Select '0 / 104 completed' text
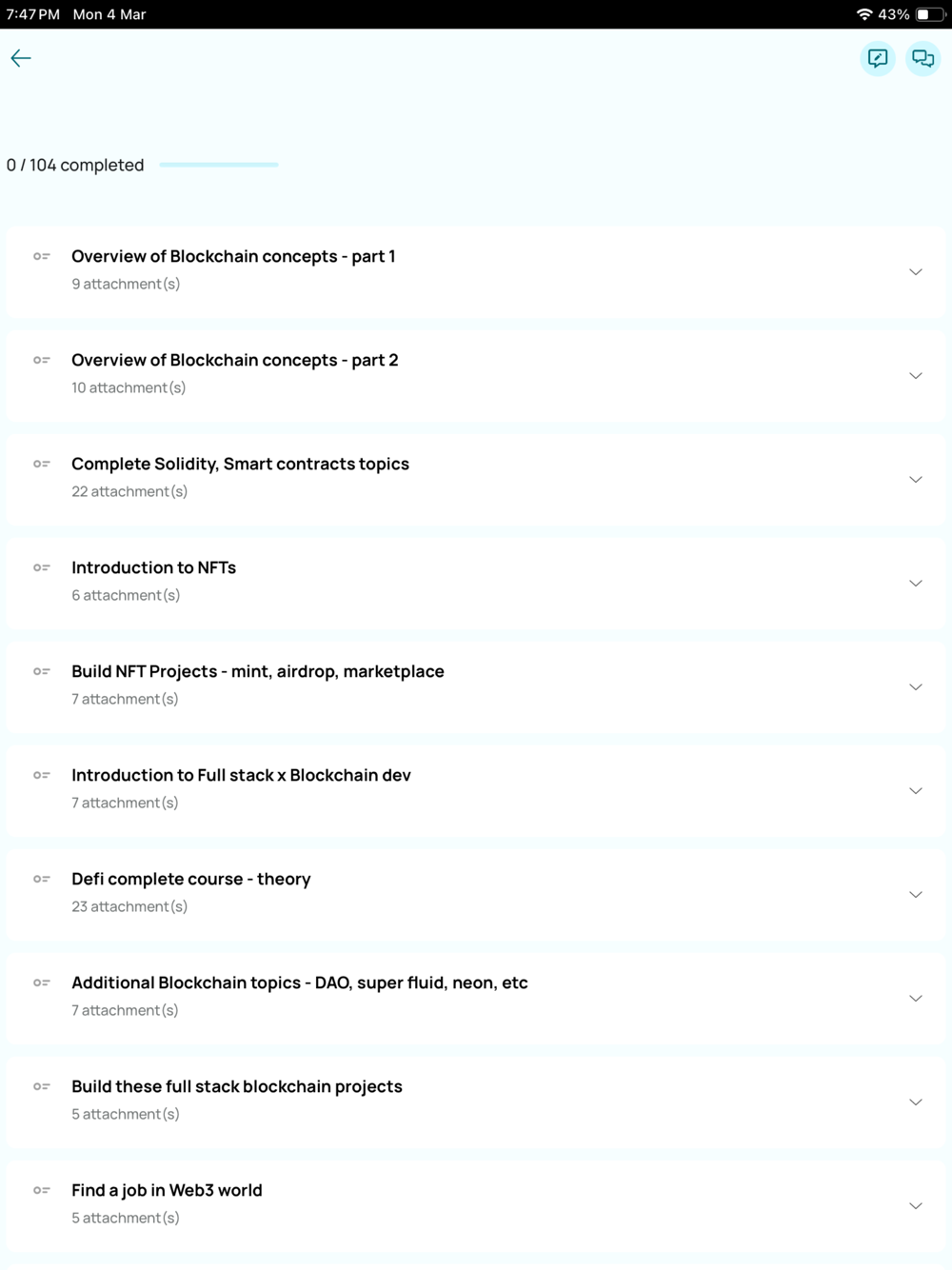Screen dimensions: 952x1270 coord(75,165)
